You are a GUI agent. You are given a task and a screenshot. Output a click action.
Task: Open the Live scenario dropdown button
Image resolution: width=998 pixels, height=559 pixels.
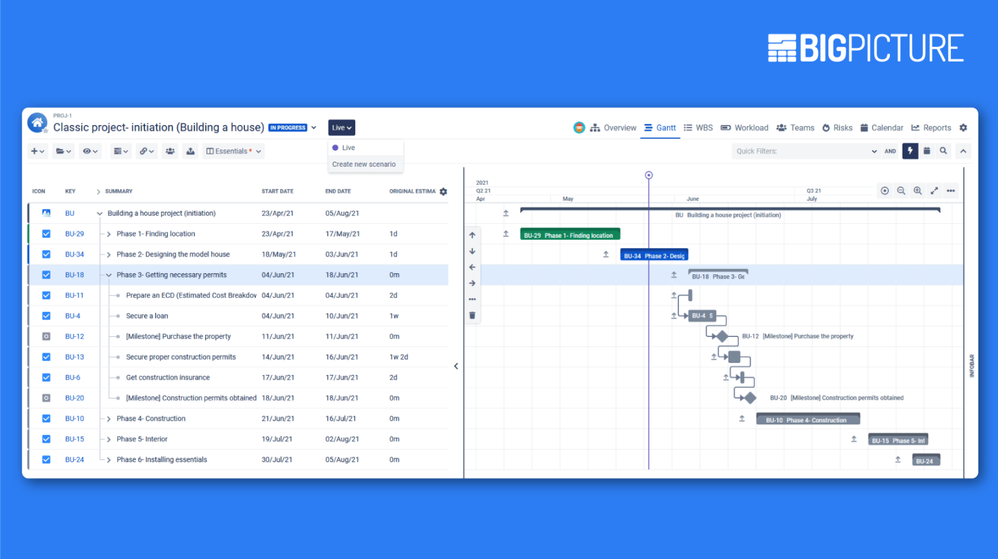(x=342, y=128)
